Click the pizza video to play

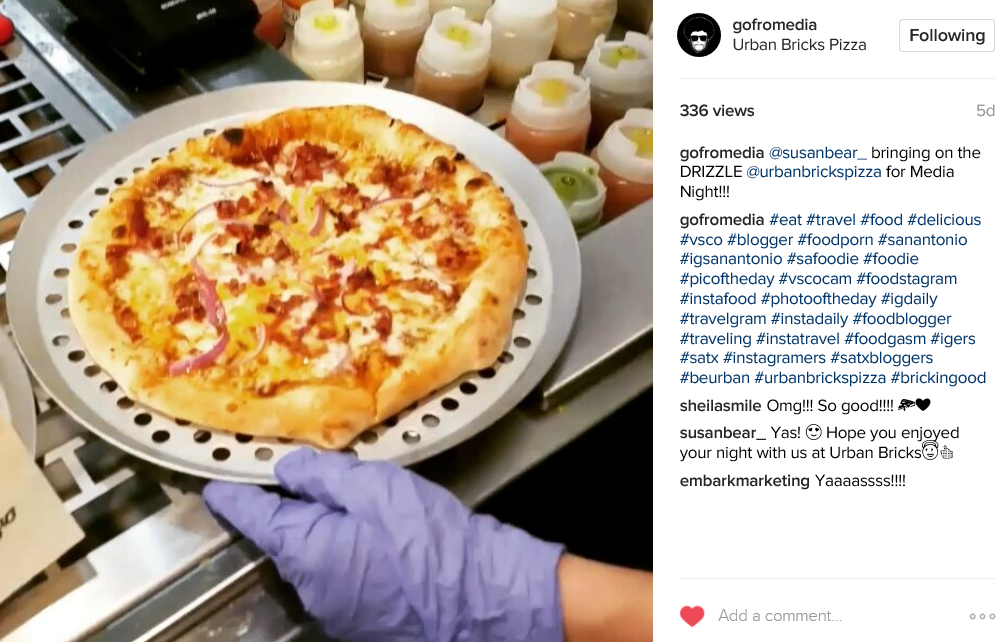point(326,321)
